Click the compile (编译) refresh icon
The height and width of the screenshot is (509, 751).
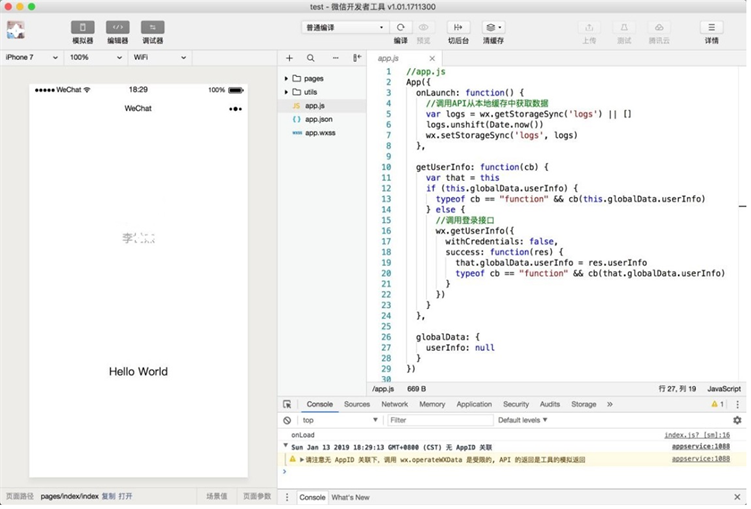point(400,27)
